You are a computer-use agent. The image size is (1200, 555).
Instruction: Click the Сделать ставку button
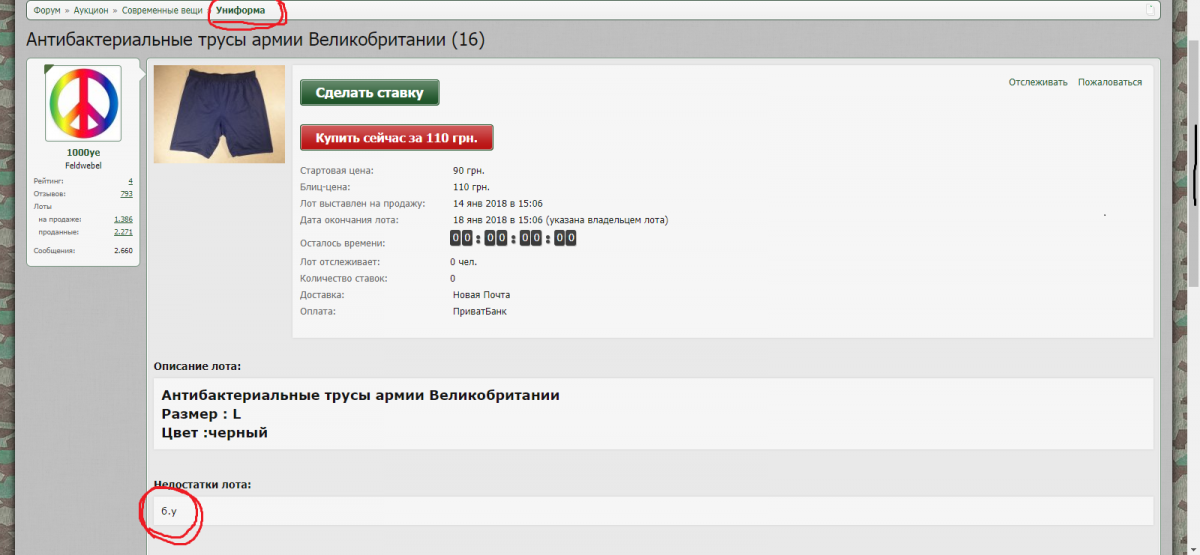[369, 93]
